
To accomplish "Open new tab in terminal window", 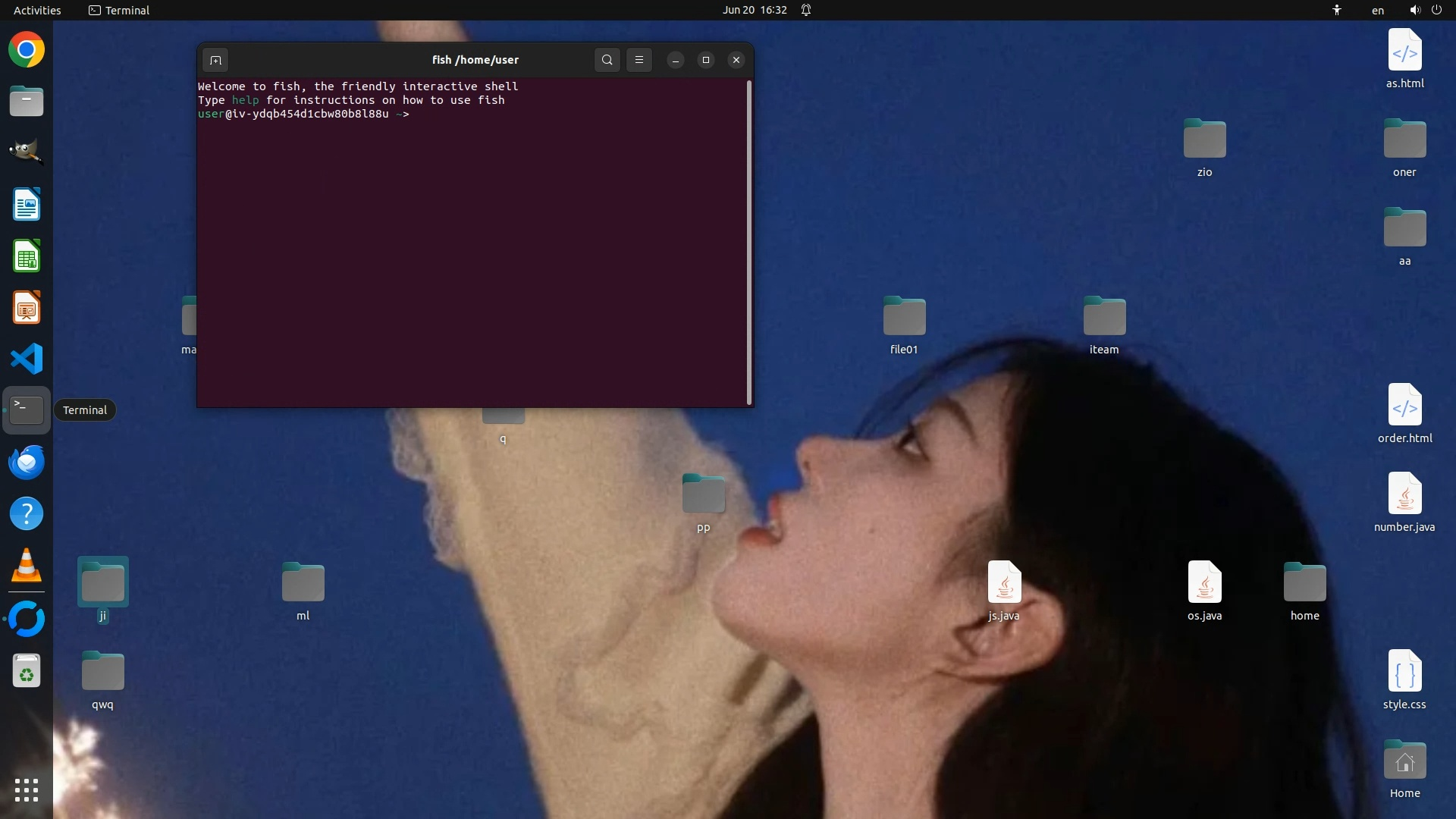I will pos(215,60).
